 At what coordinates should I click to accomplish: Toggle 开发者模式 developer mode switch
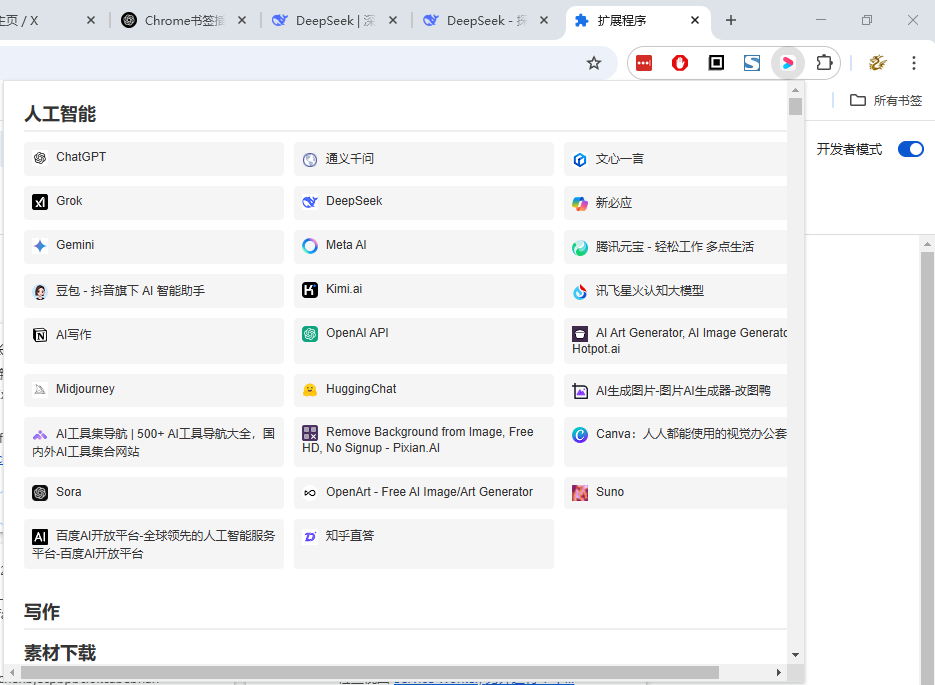(911, 149)
